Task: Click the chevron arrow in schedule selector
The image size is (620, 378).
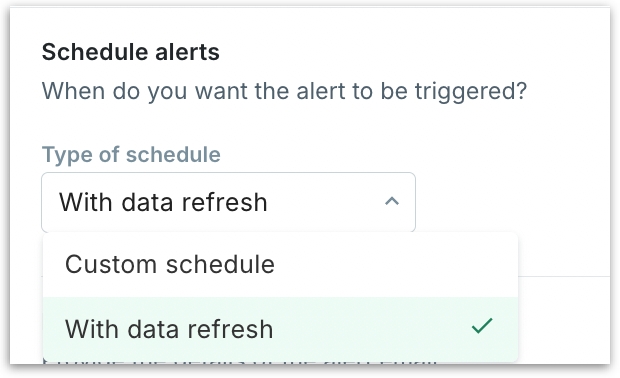Action: (x=392, y=202)
